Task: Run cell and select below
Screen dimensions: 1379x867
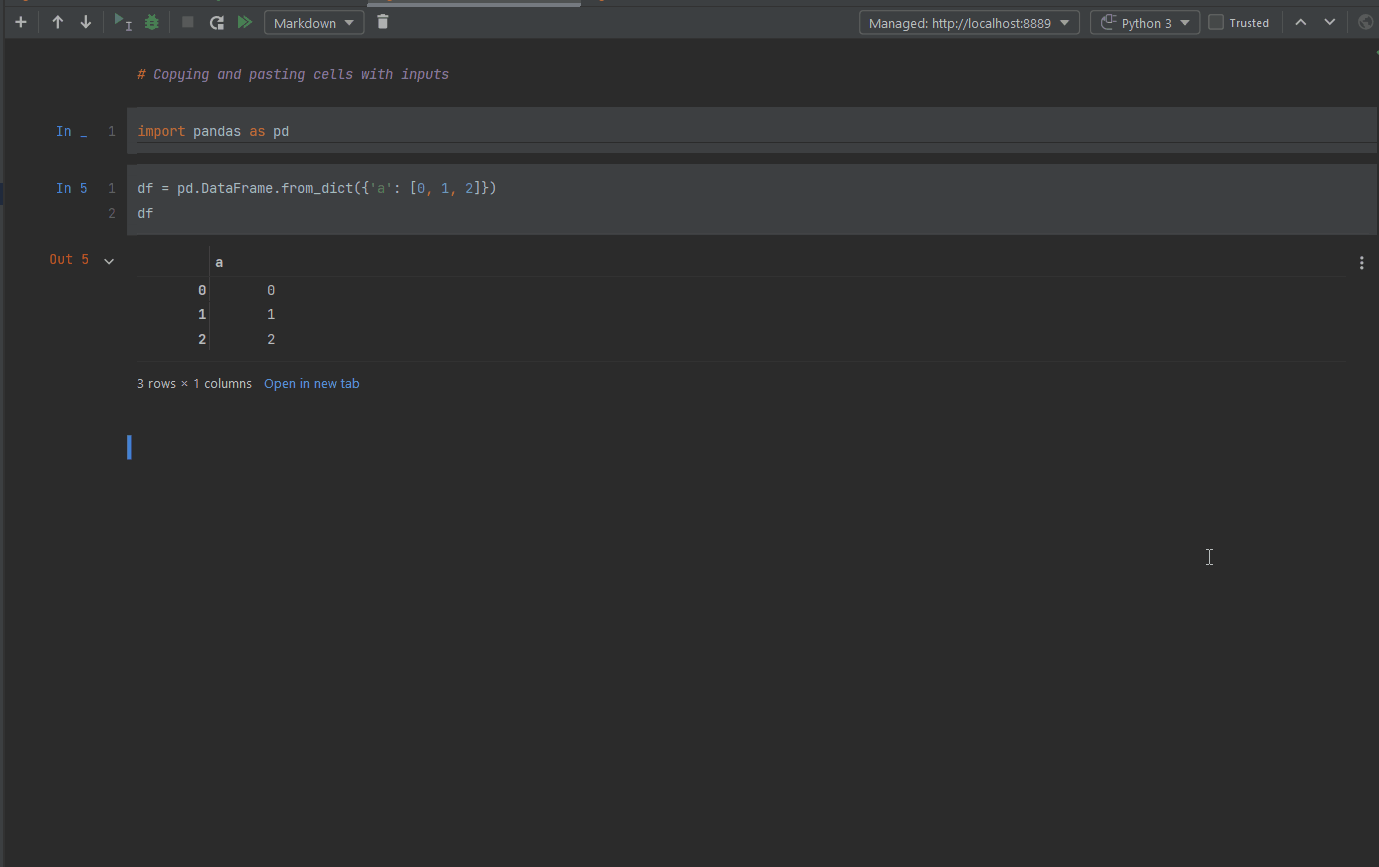Action: (x=123, y=22)
